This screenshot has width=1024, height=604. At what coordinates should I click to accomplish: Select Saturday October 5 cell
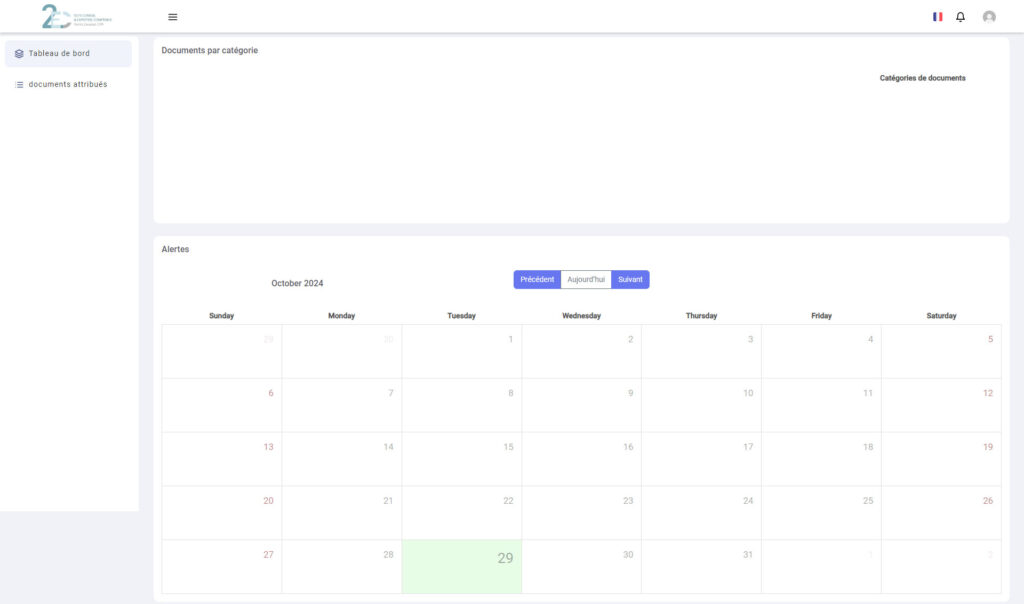(x=940, y=351)
